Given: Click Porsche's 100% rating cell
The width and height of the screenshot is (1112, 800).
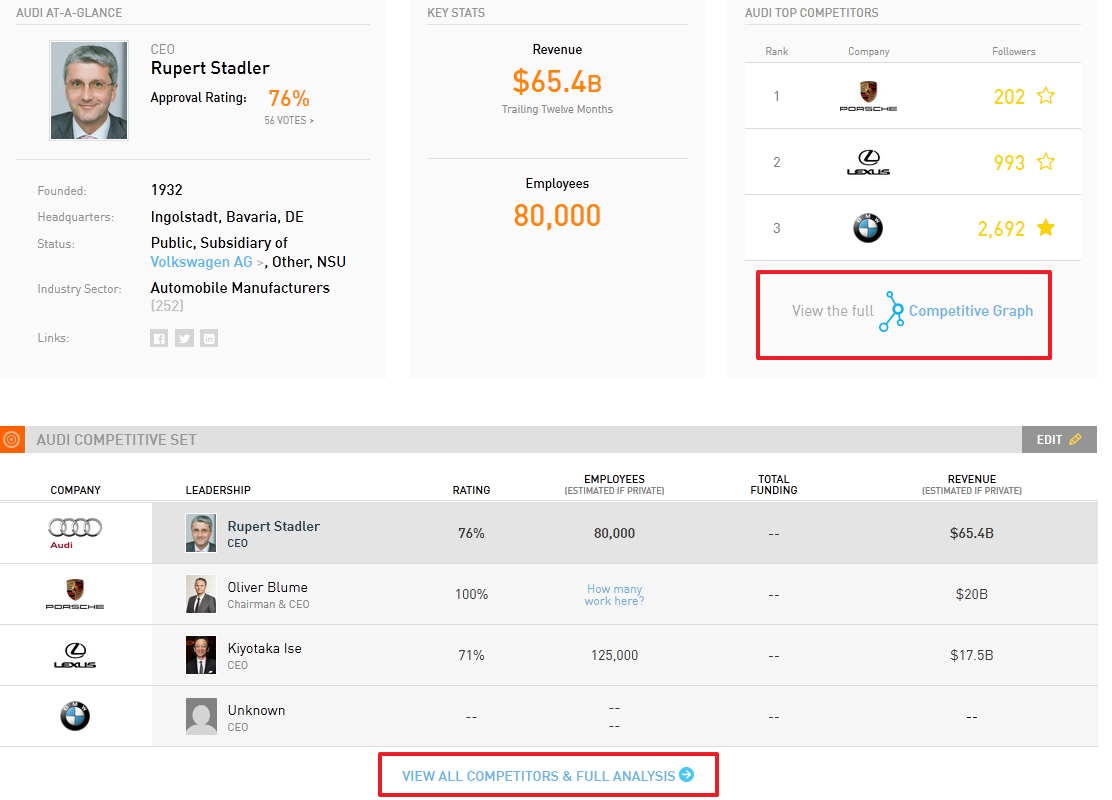Looking at the screenshot, I should pos(472,594).
